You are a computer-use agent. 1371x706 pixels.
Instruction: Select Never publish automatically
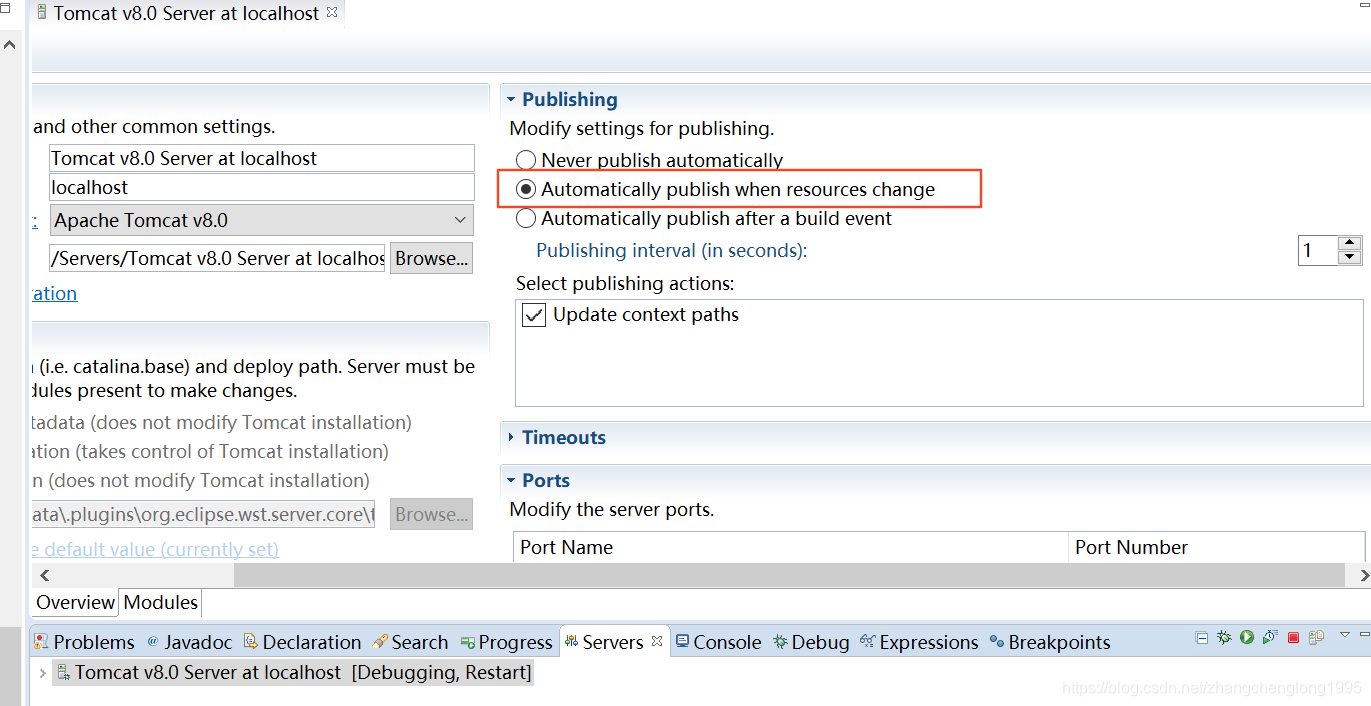[526, 160]
